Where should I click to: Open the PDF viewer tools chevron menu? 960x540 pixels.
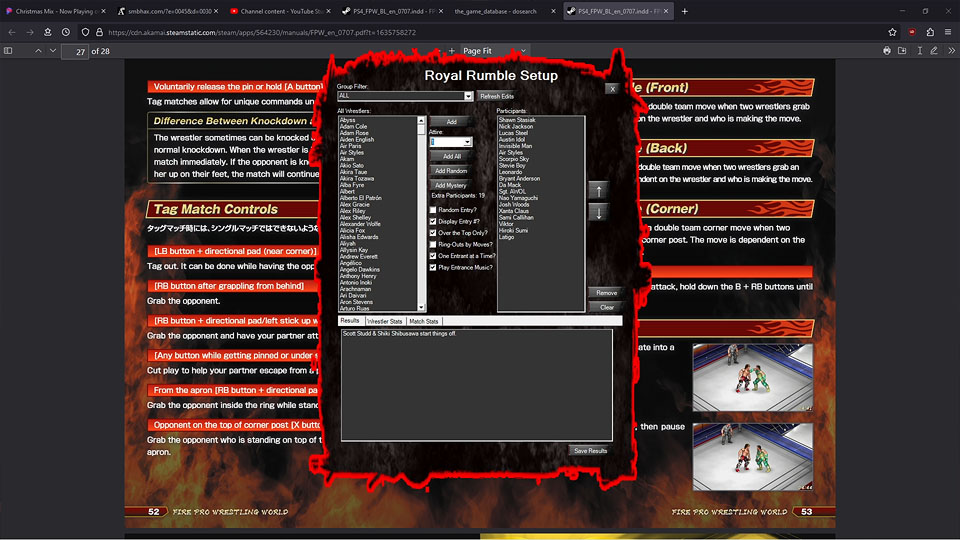coord(951,51)
